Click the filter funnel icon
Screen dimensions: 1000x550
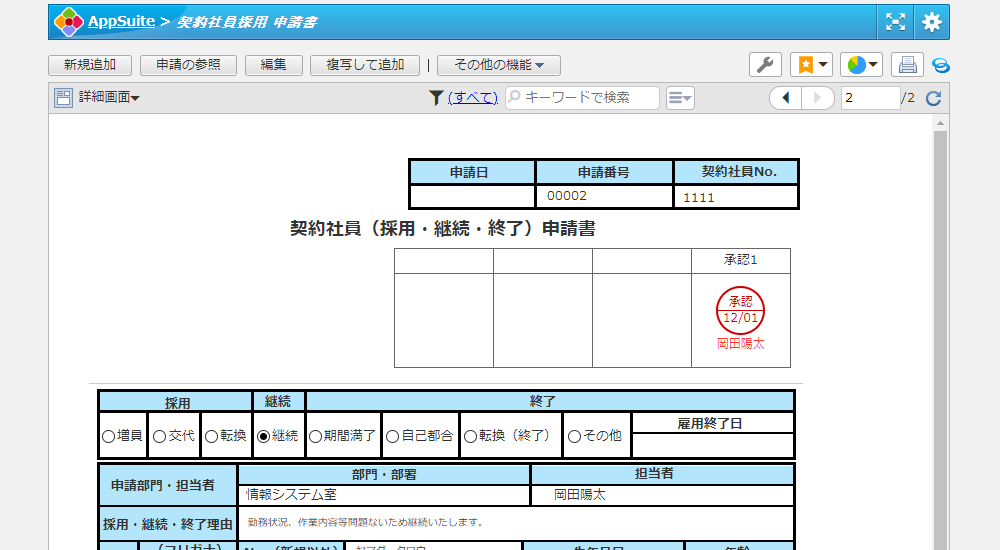436,98
